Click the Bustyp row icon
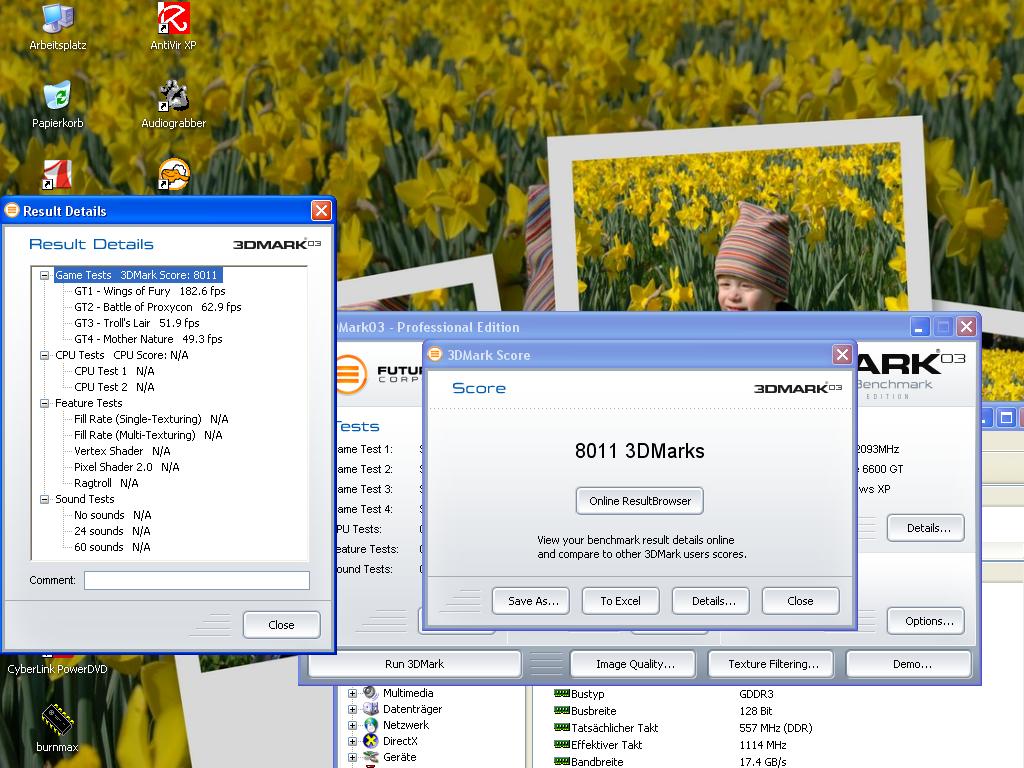 click(562, 694)
